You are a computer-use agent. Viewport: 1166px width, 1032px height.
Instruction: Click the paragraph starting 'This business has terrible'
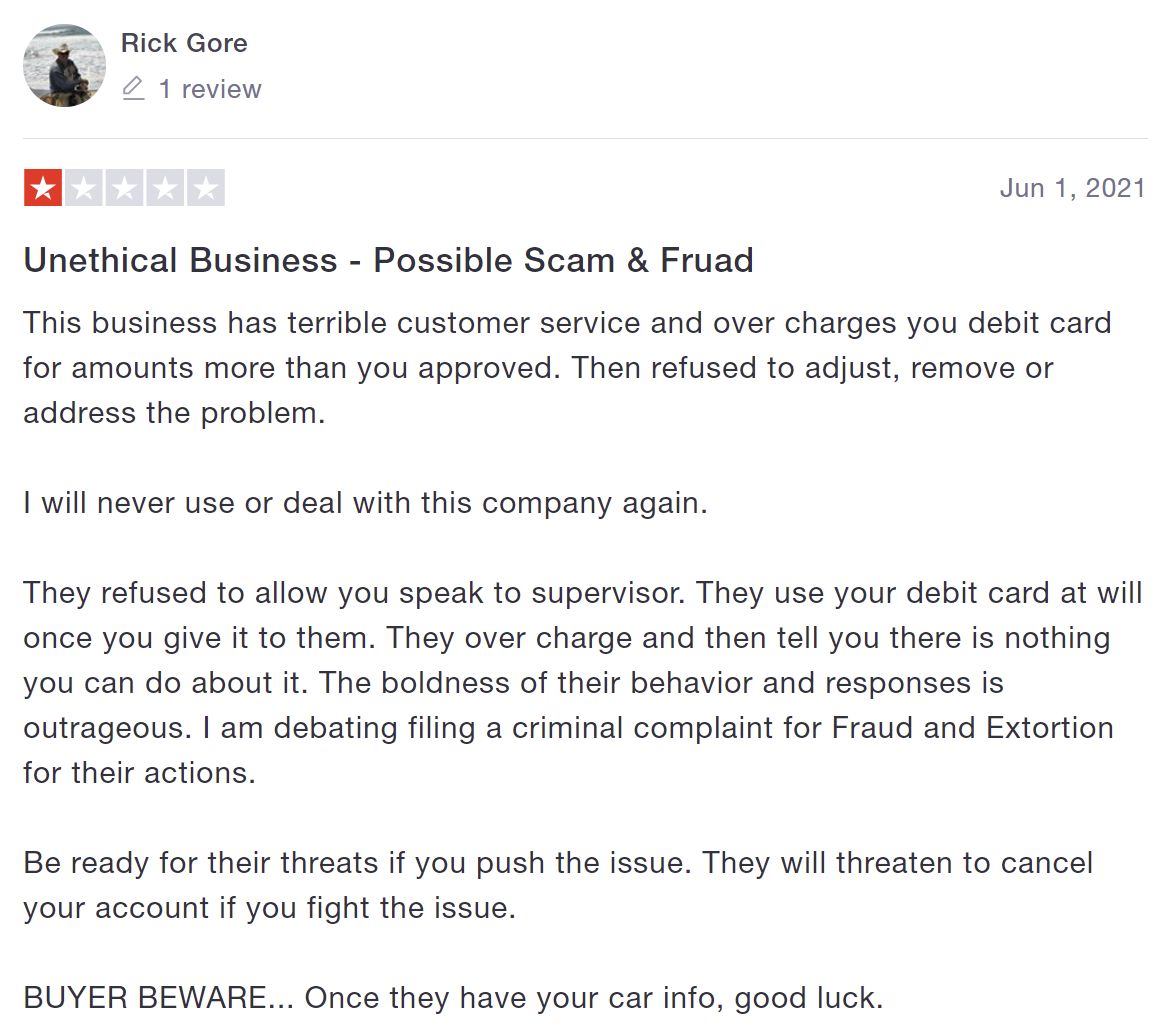(x=567, y=368)
